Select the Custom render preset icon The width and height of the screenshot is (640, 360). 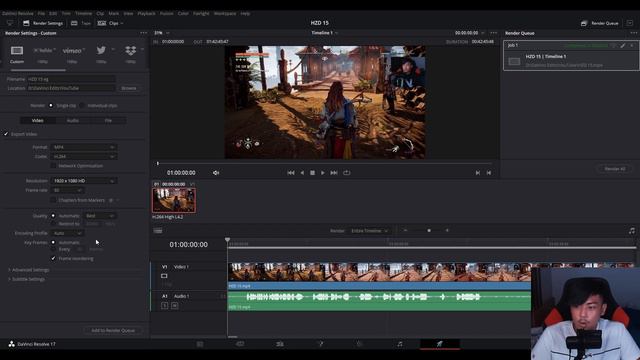(17, 51)
